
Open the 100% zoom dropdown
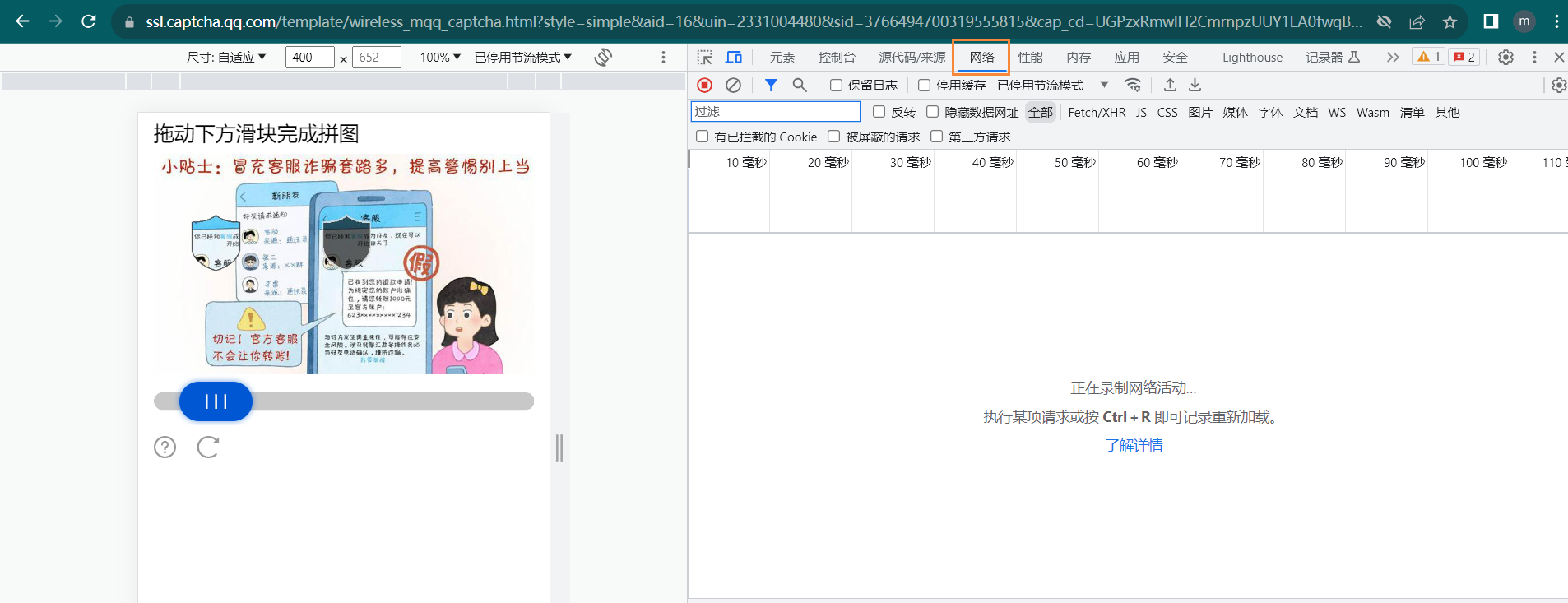pyautogui.click(x=440, y=57)
